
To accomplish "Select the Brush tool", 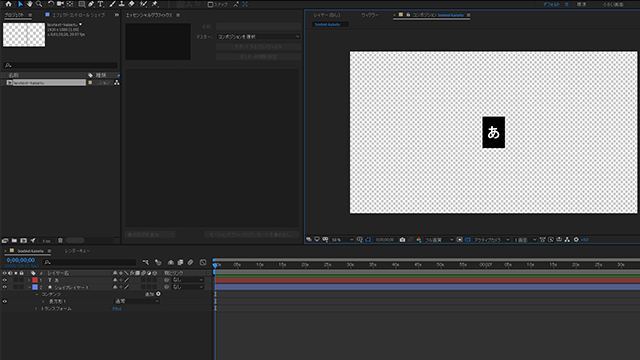I will (112, 4).
